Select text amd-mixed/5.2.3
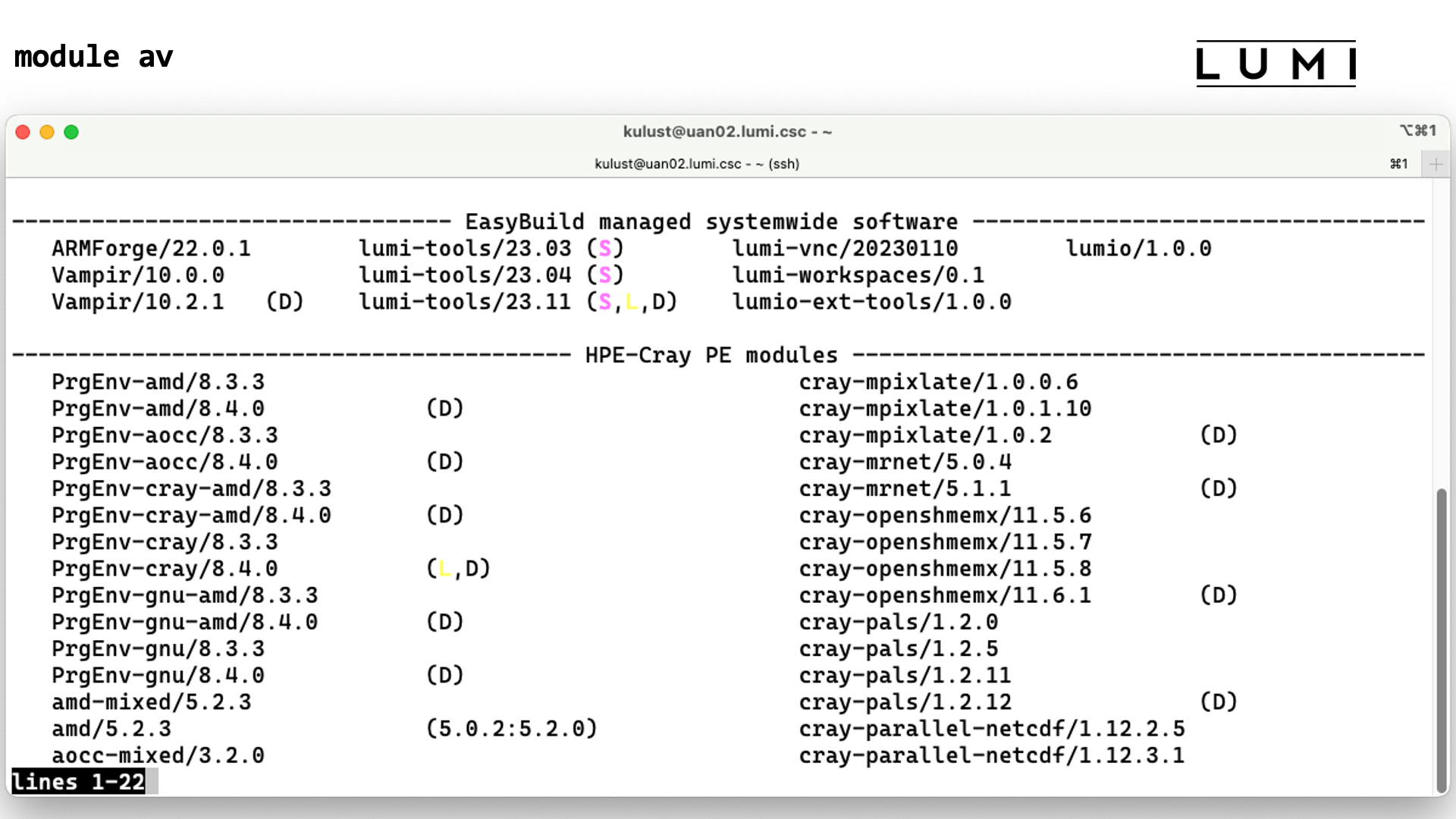Image resolution: width=1456 pixels, height=819 pixels. coord(151,702)
